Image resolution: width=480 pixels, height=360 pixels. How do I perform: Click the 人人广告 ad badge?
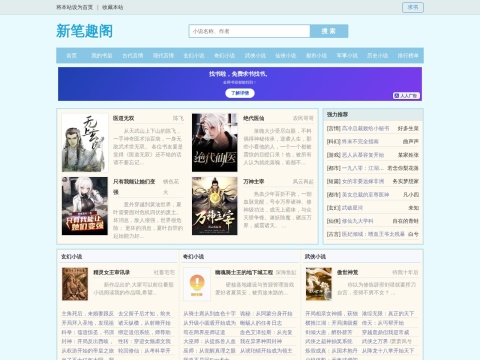[x=406, y=96]
